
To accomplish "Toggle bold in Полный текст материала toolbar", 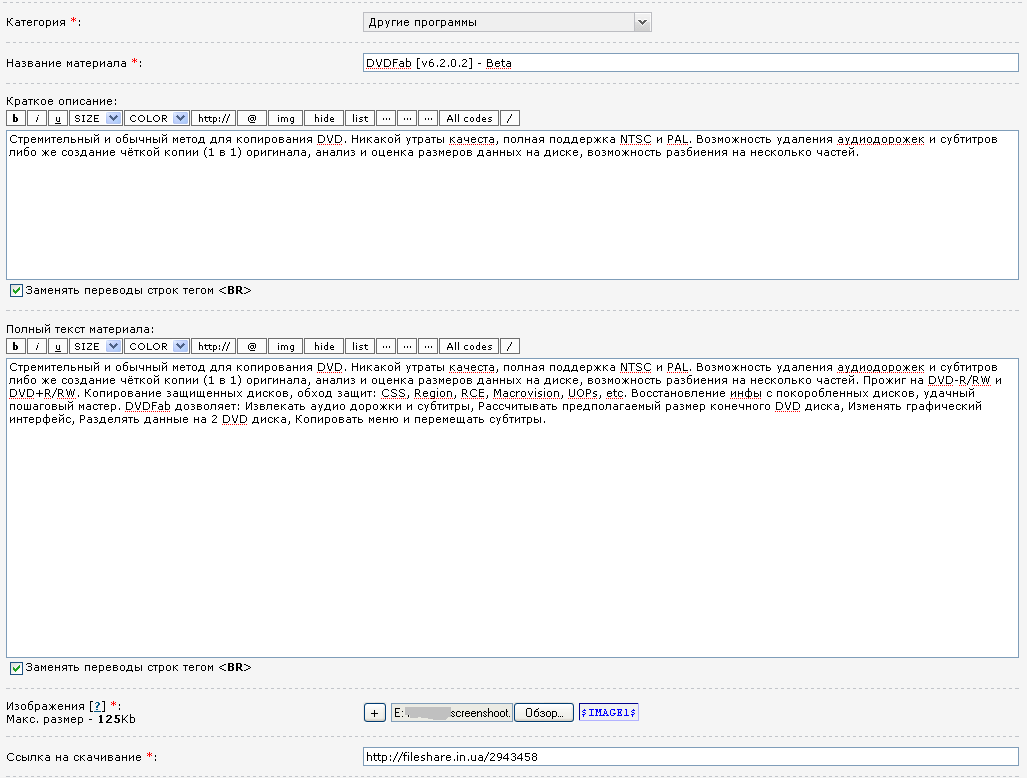I will [x=16, y=346].
